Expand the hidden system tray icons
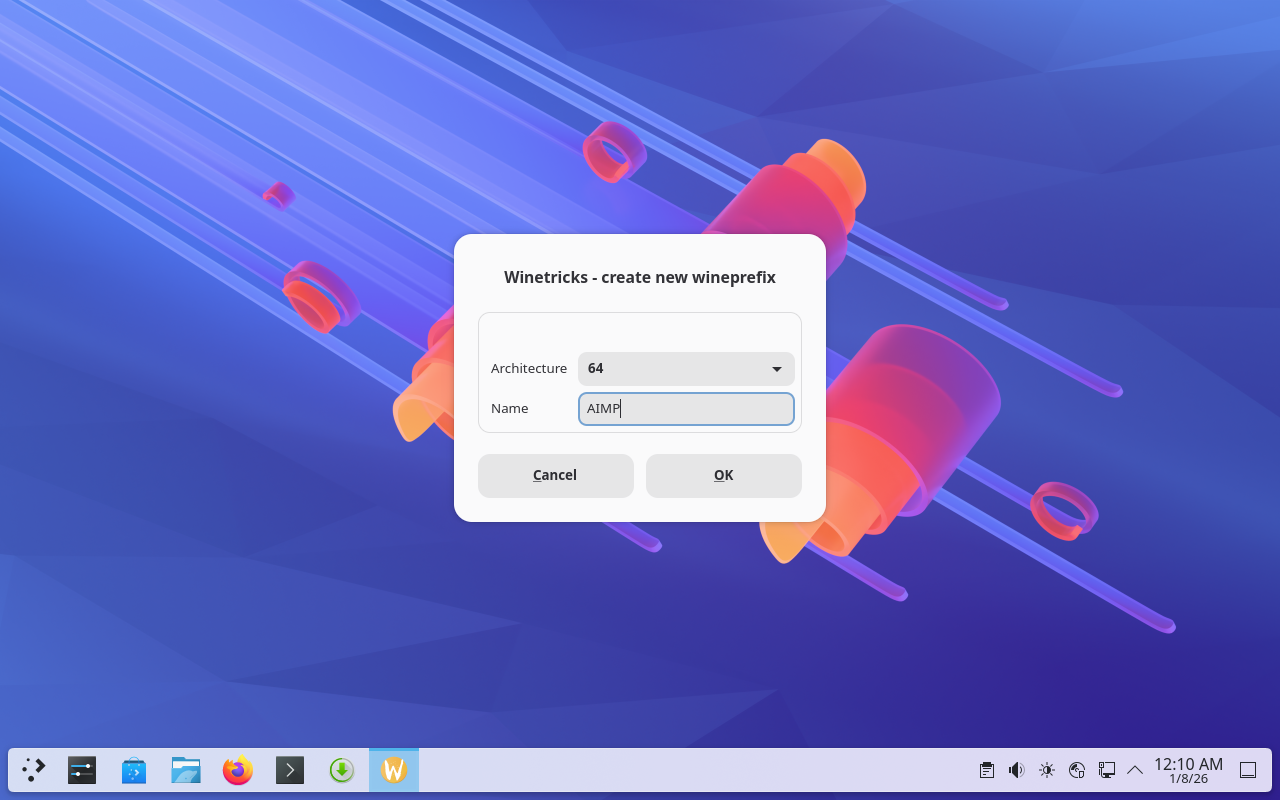 pos(1135,770)
